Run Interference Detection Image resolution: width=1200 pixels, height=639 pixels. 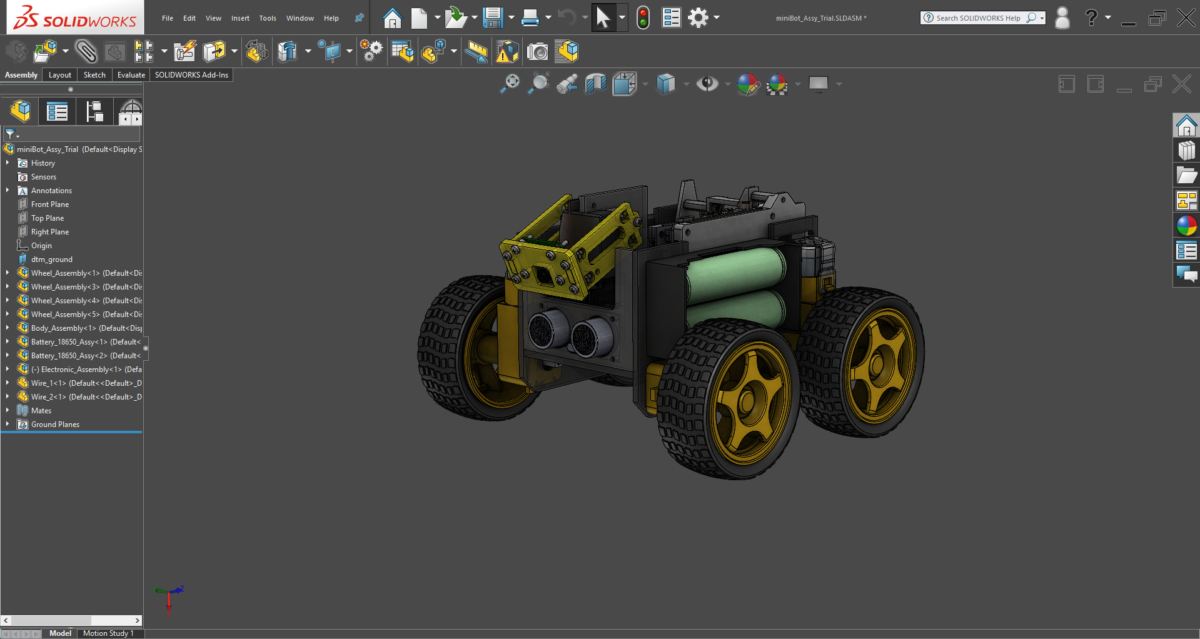point(506,50)
